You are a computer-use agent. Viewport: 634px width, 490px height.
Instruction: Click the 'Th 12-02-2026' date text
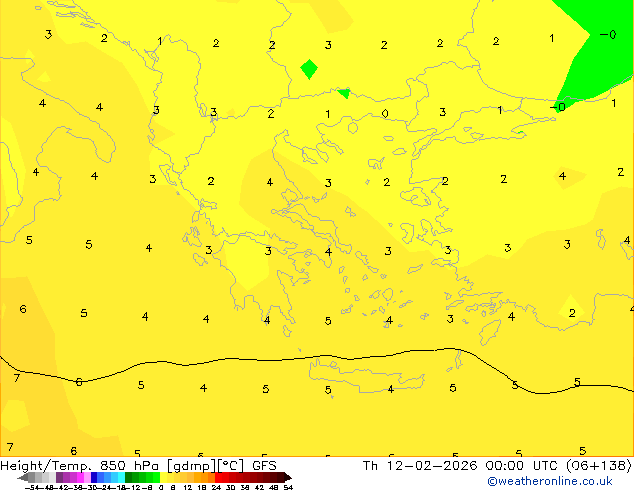coord(420,466)
